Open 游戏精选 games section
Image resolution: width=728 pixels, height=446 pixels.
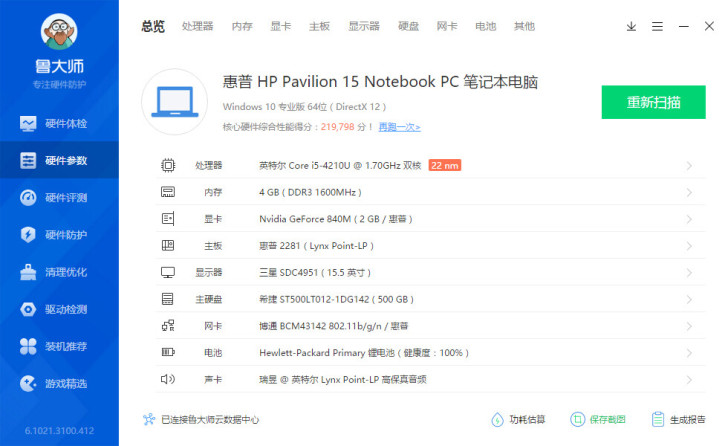(59, 383)
